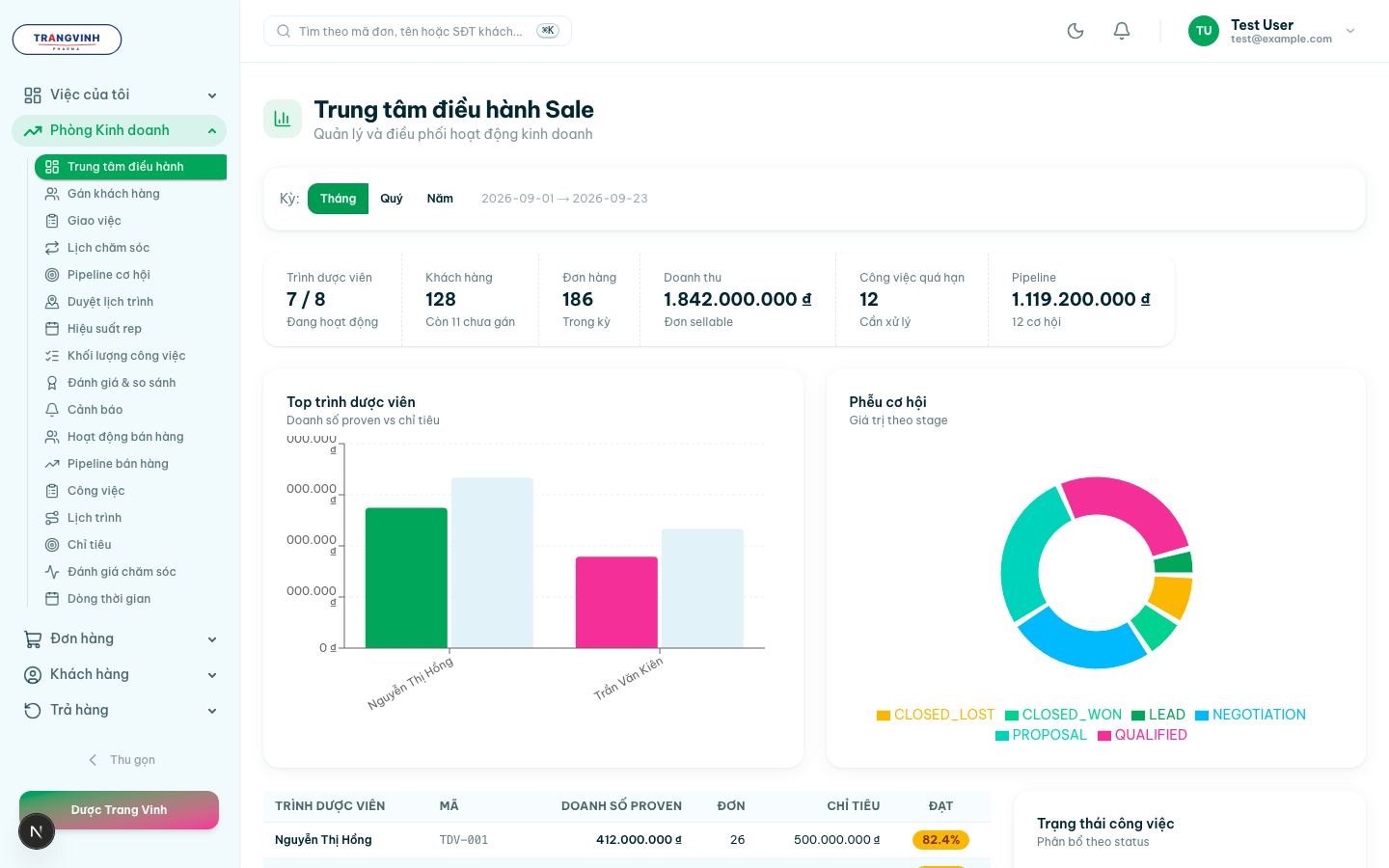Image resolution: width=1389 pixels, height=868 pixels.
Task: Open Pipeline cơ hội page
Action: (x=130, y=275)
